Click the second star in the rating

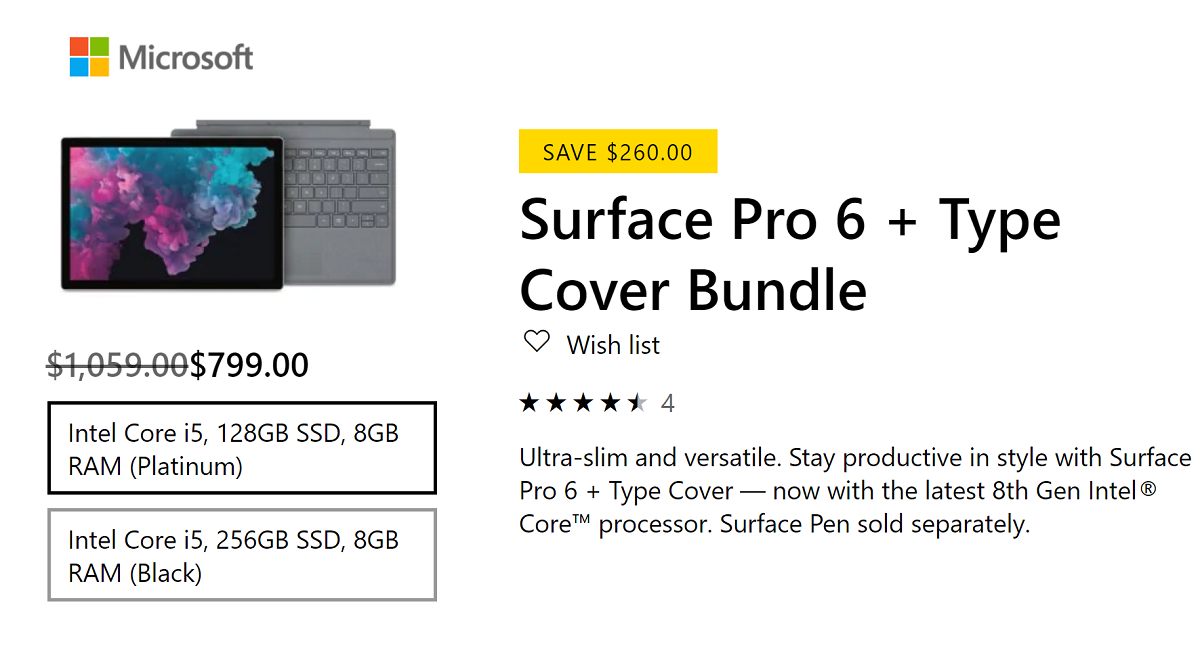tap(557, 403)
